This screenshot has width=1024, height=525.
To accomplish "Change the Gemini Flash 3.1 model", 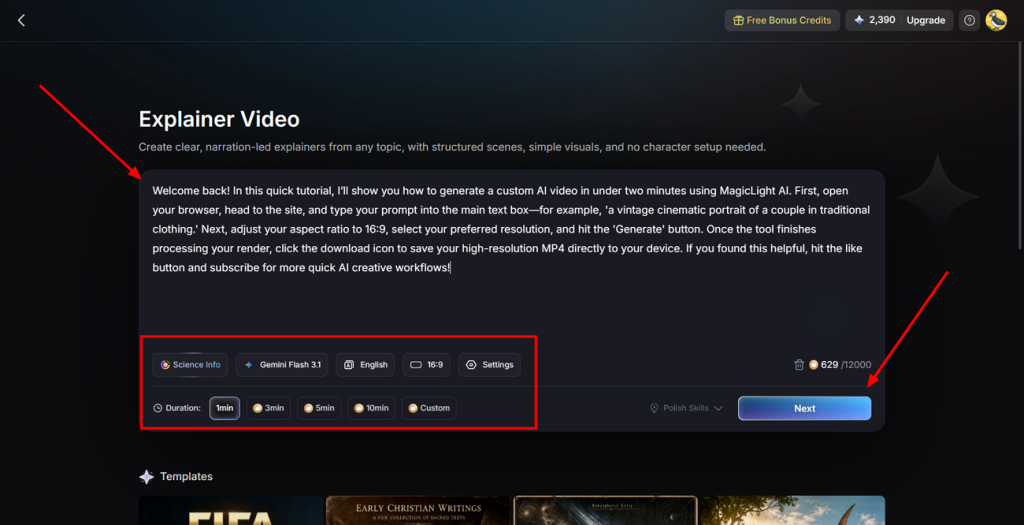I will [x=282, y=365].
